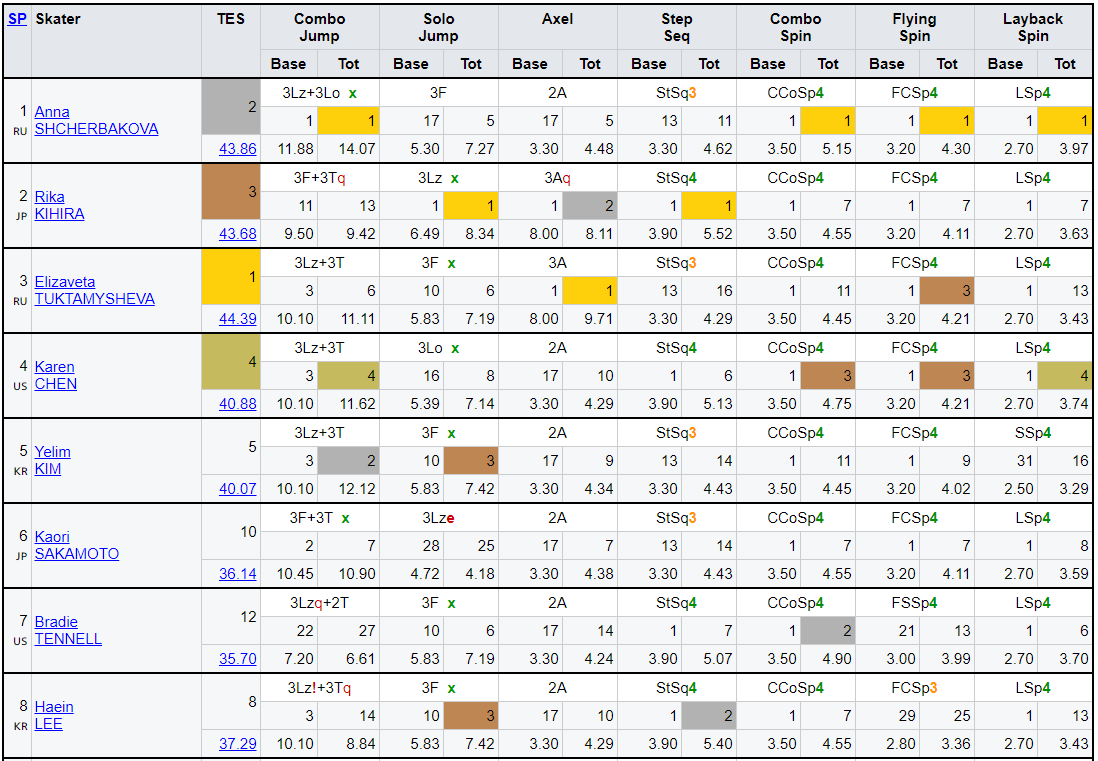Click the Combo Jump column header

tap(319, 27)
